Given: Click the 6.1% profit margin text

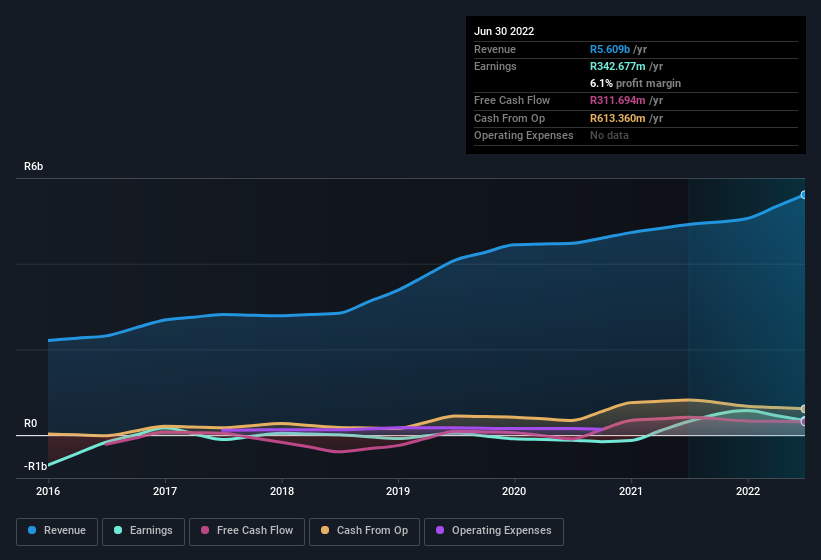Looking at the screenshot, I should coord(635,83).
